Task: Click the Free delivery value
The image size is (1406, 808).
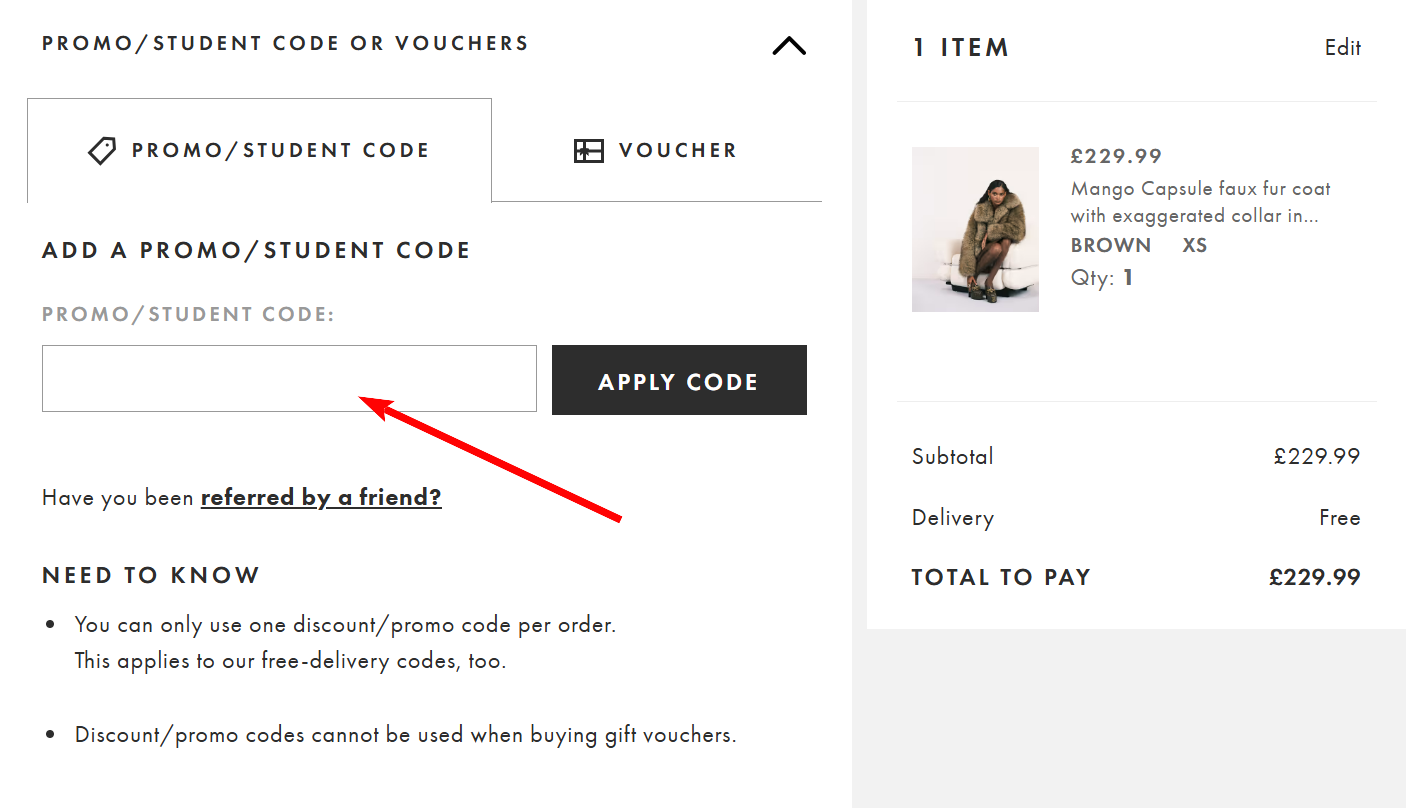Action: [1339, 518]
